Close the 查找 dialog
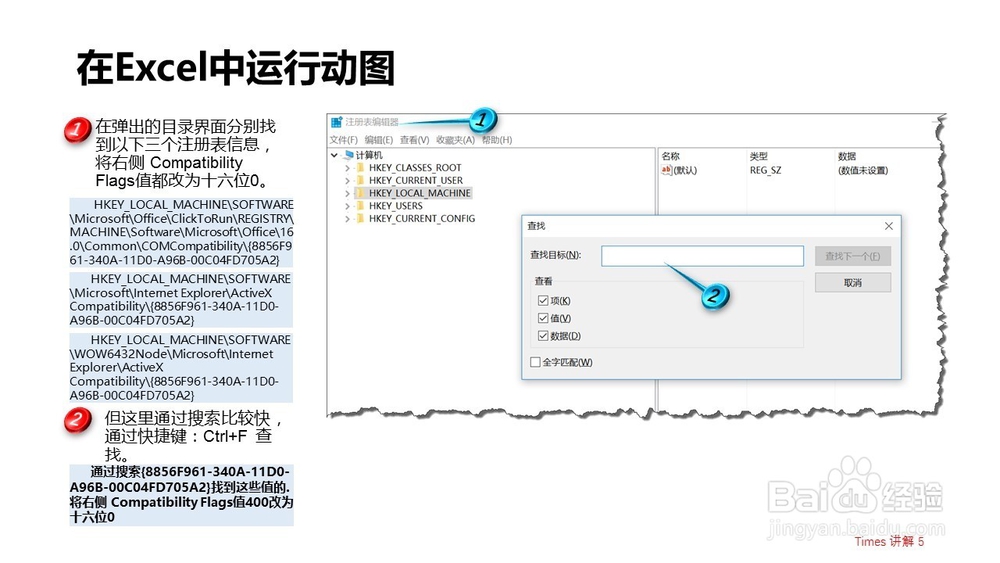1000x563 pixels. coord(888,226)
